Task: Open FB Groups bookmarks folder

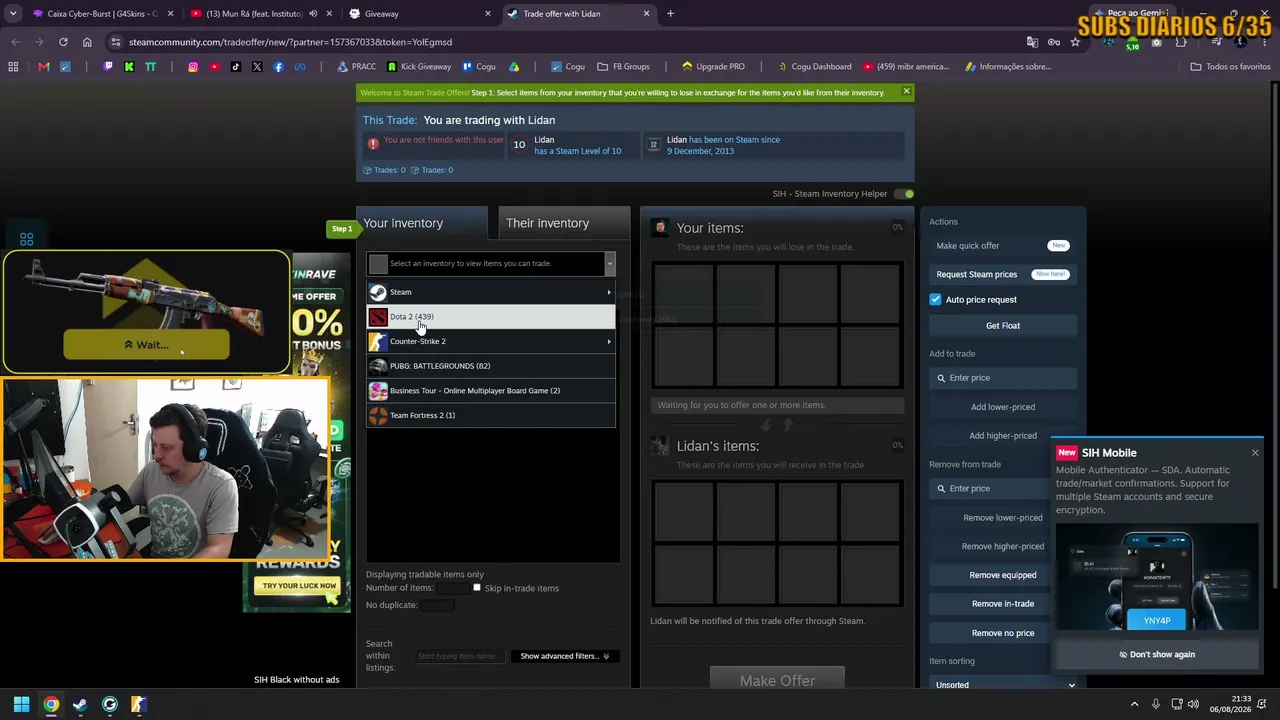Action: [x=623, y=67]
